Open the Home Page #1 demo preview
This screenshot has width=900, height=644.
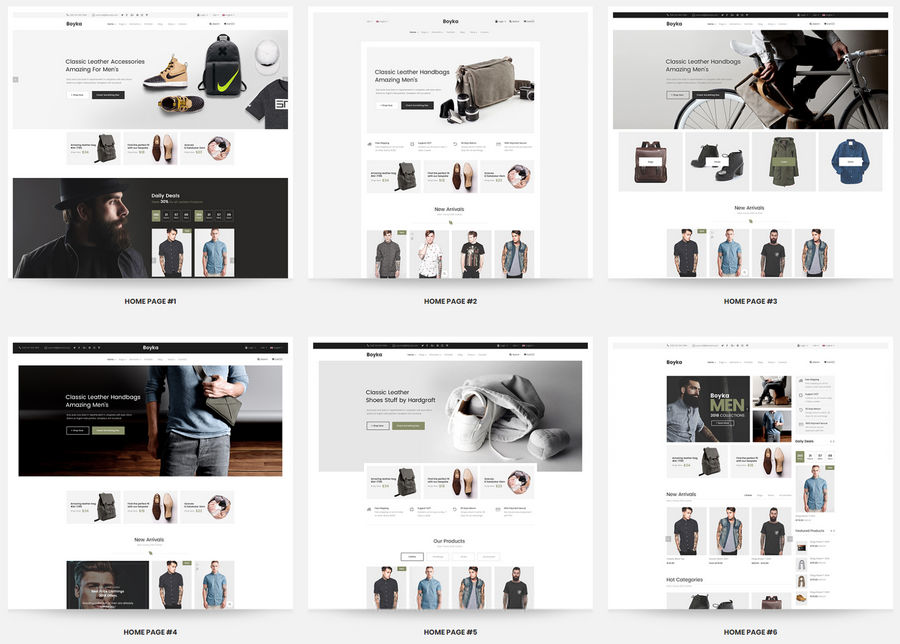tap(150, 142)
